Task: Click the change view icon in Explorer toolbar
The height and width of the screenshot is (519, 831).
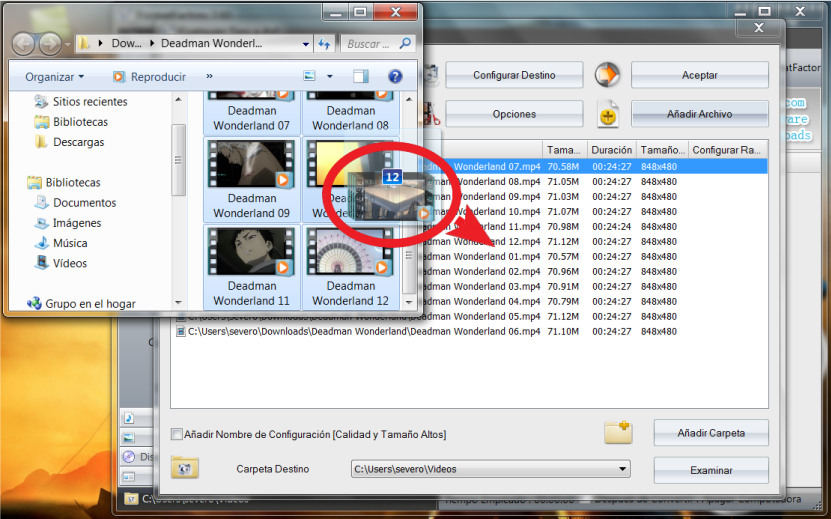Action: point(310,76)
